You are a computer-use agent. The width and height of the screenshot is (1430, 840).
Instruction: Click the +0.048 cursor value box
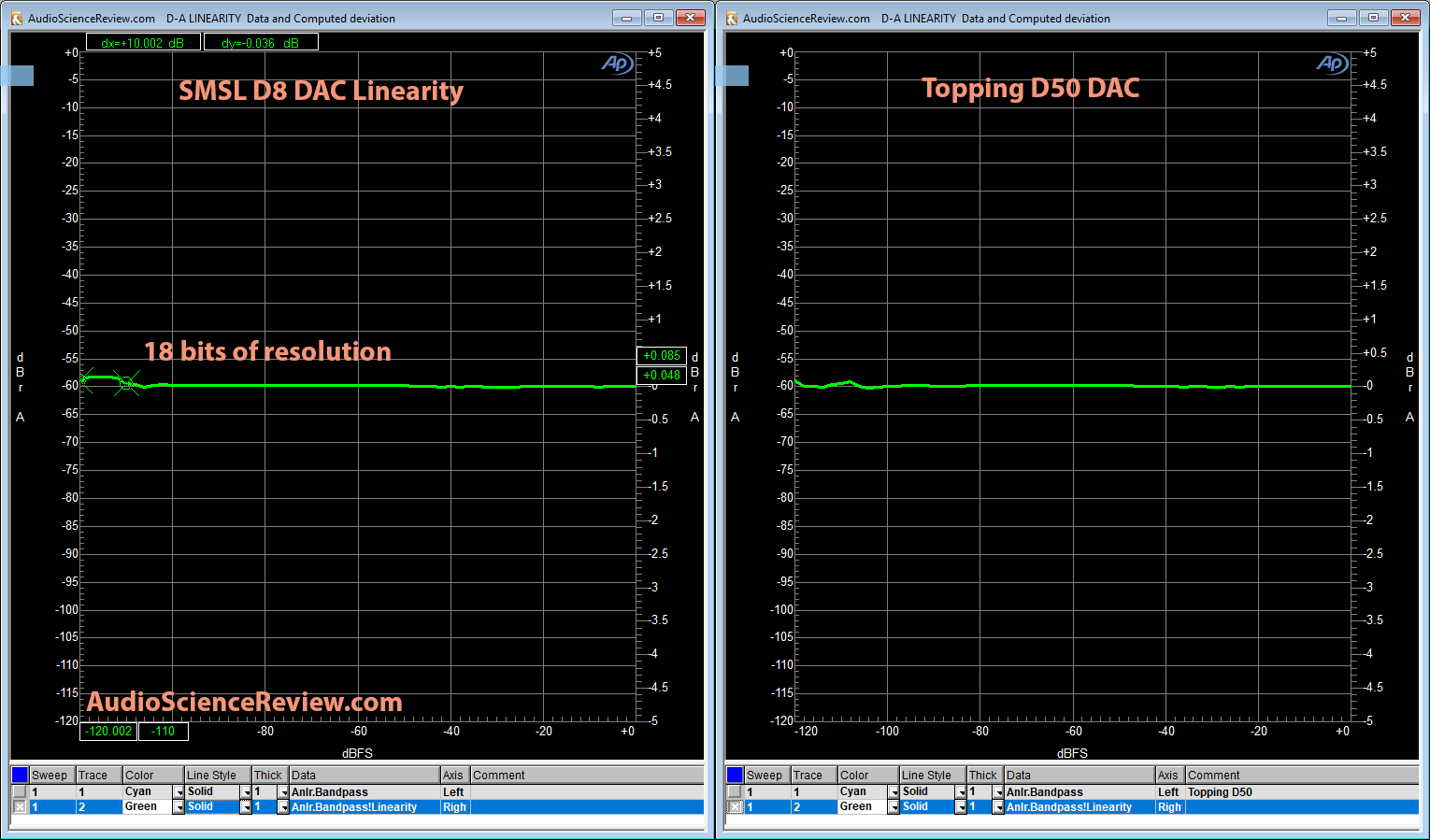(662, 375)
